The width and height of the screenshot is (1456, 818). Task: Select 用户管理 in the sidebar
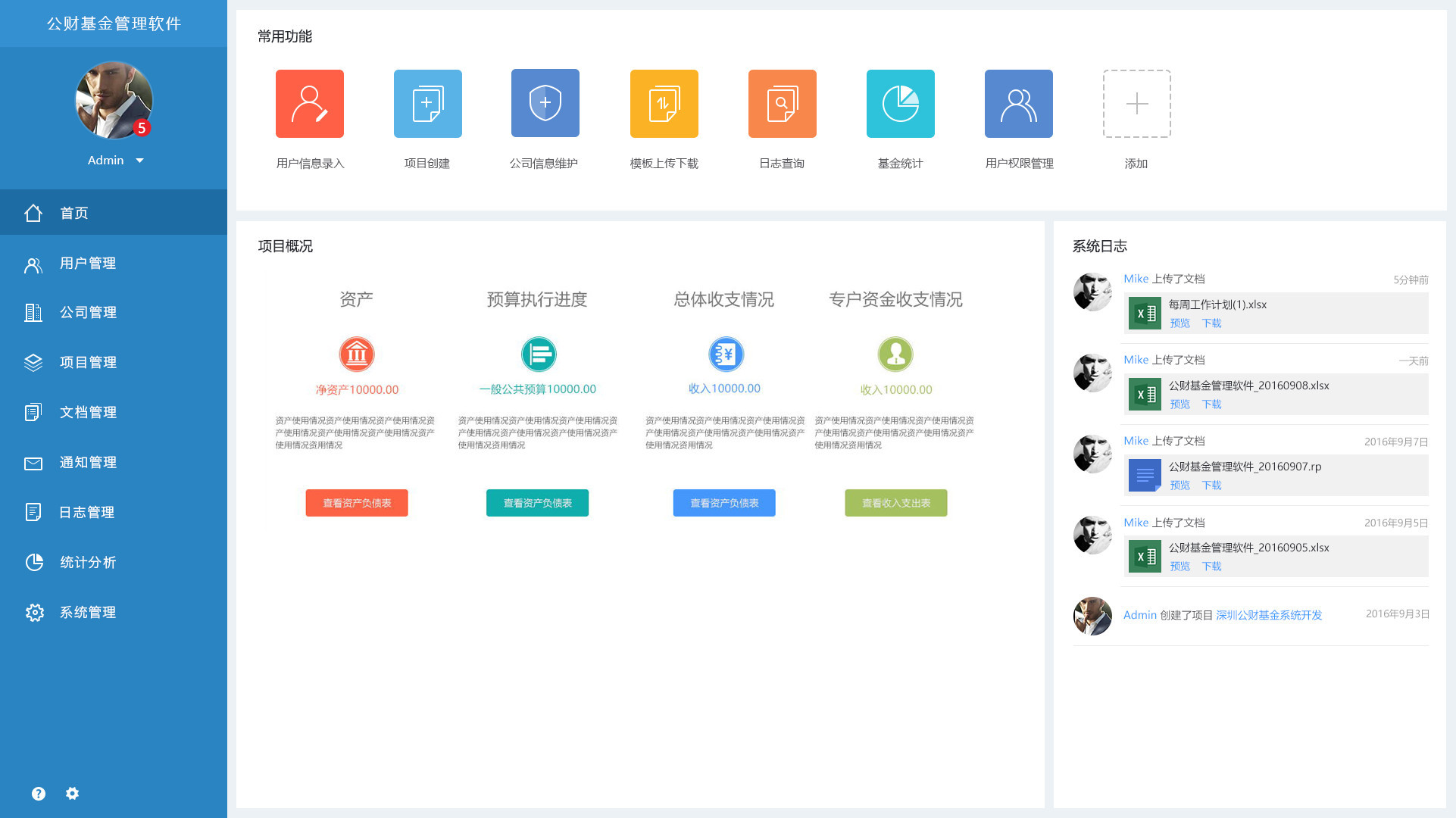88,263
